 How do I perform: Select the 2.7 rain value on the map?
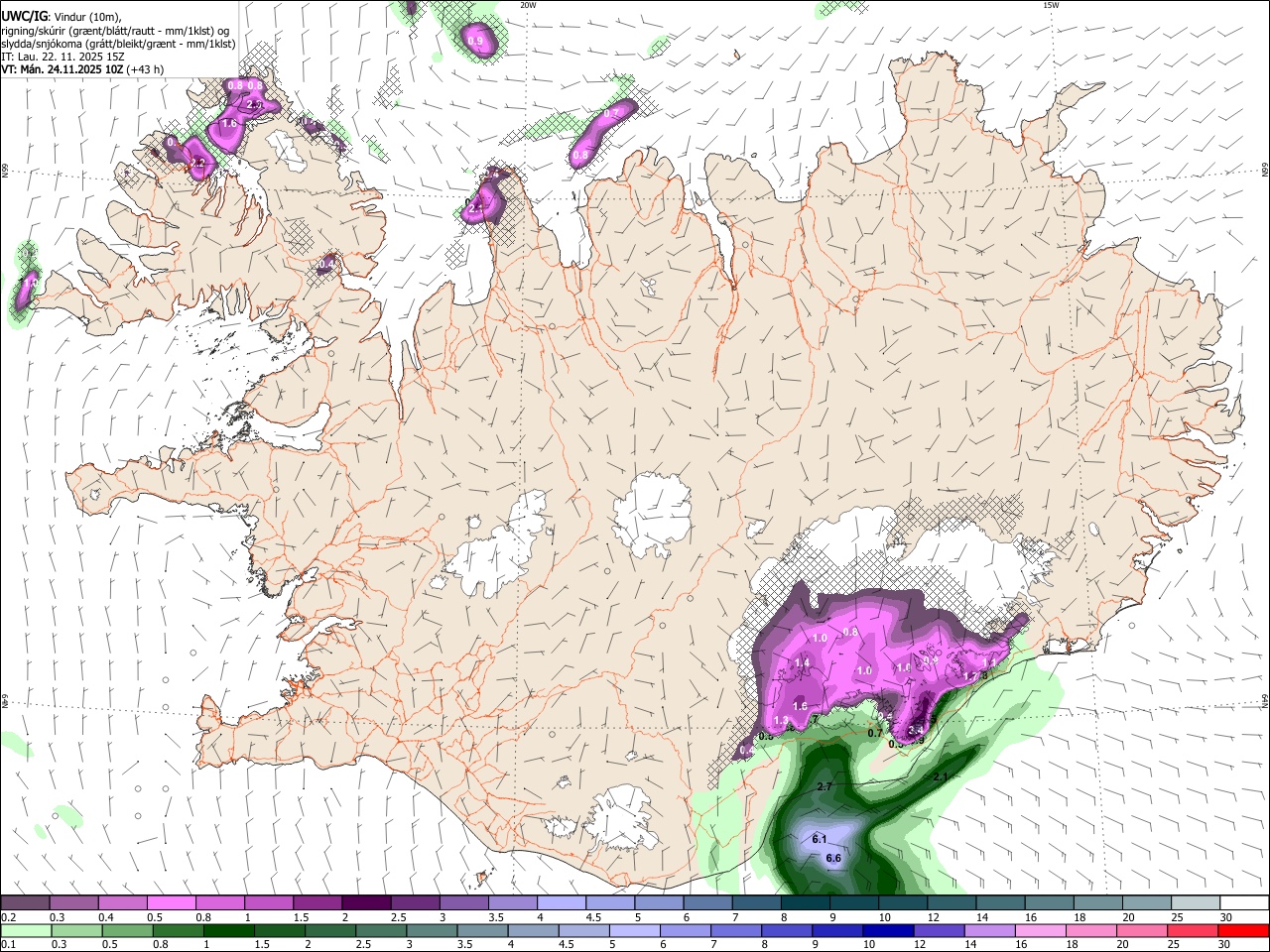[x=824, y=786]
